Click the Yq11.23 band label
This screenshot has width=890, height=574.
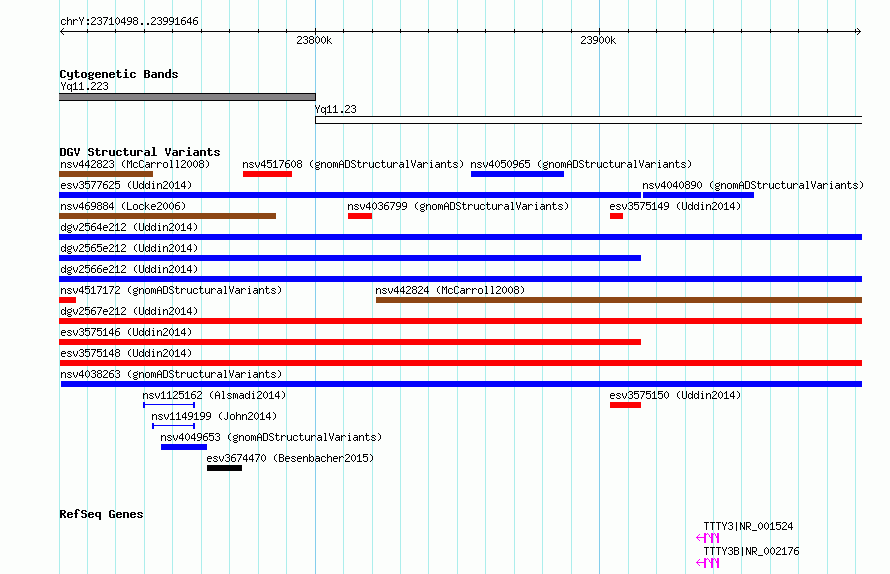pyautogui.click(x=335, y=109)
